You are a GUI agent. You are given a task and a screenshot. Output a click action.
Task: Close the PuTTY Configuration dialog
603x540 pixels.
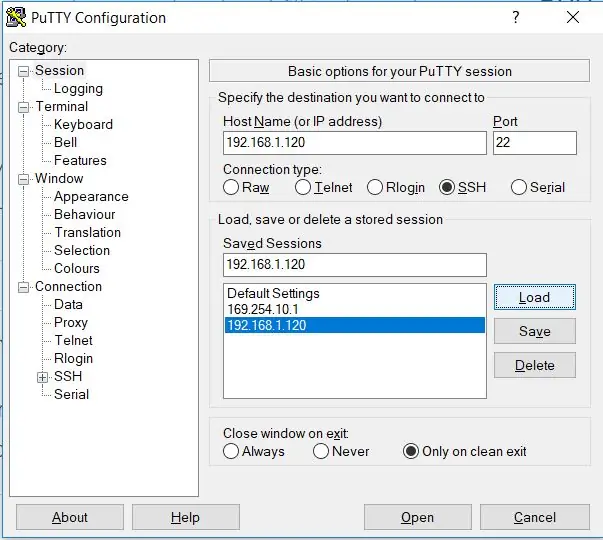click(x=573, y=17)
